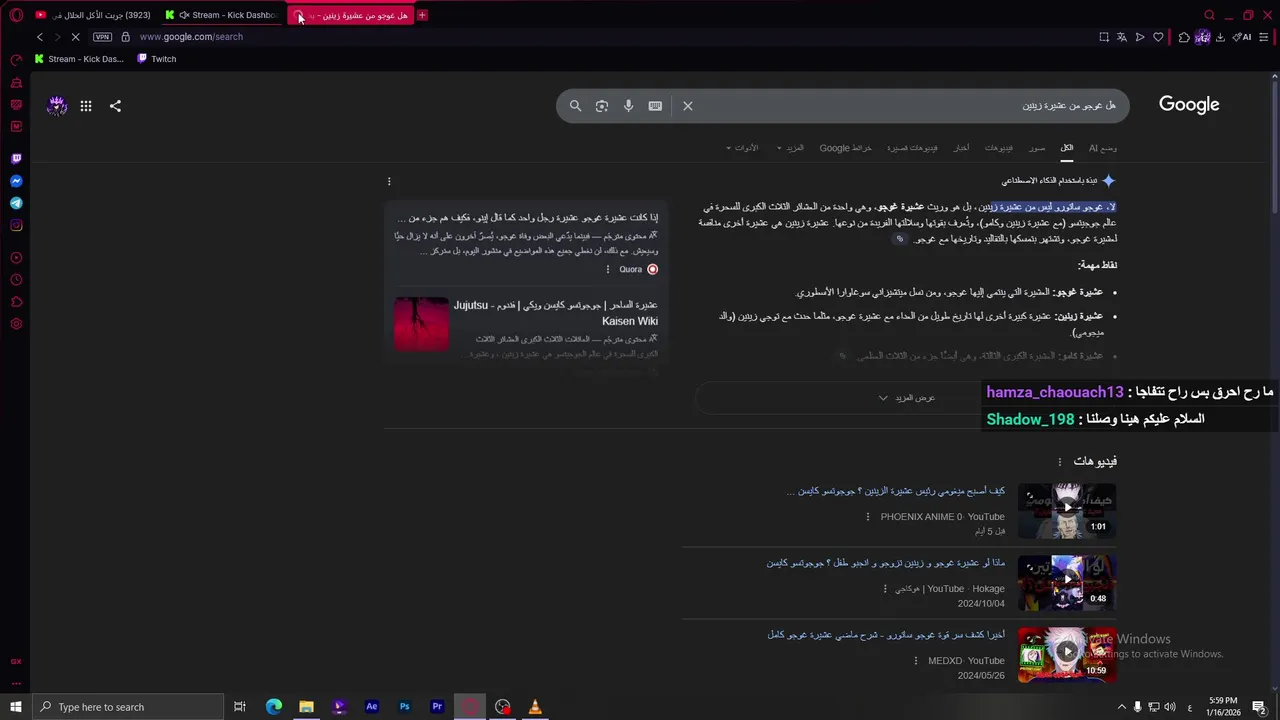Screen dimensions: 1280x720
Task: Switch to the Stream - Kick Dashboard tab
Action: [x=222, y=15]
